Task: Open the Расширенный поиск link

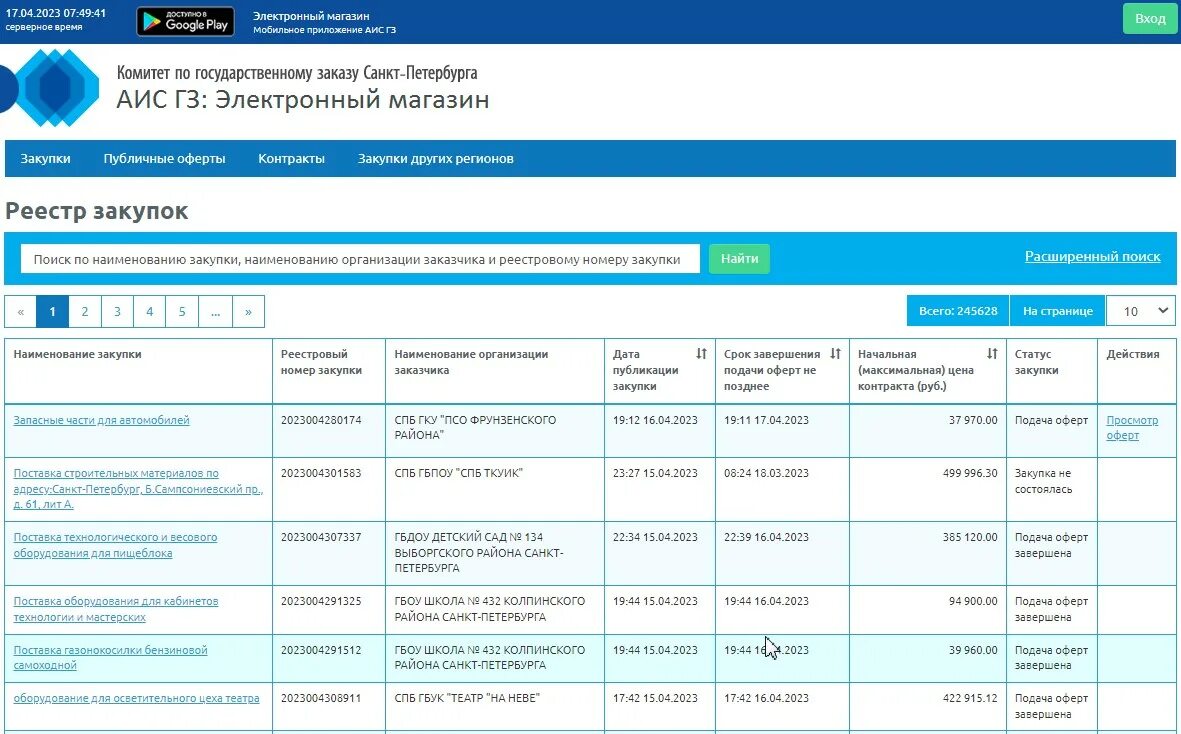Action: 1092,257
